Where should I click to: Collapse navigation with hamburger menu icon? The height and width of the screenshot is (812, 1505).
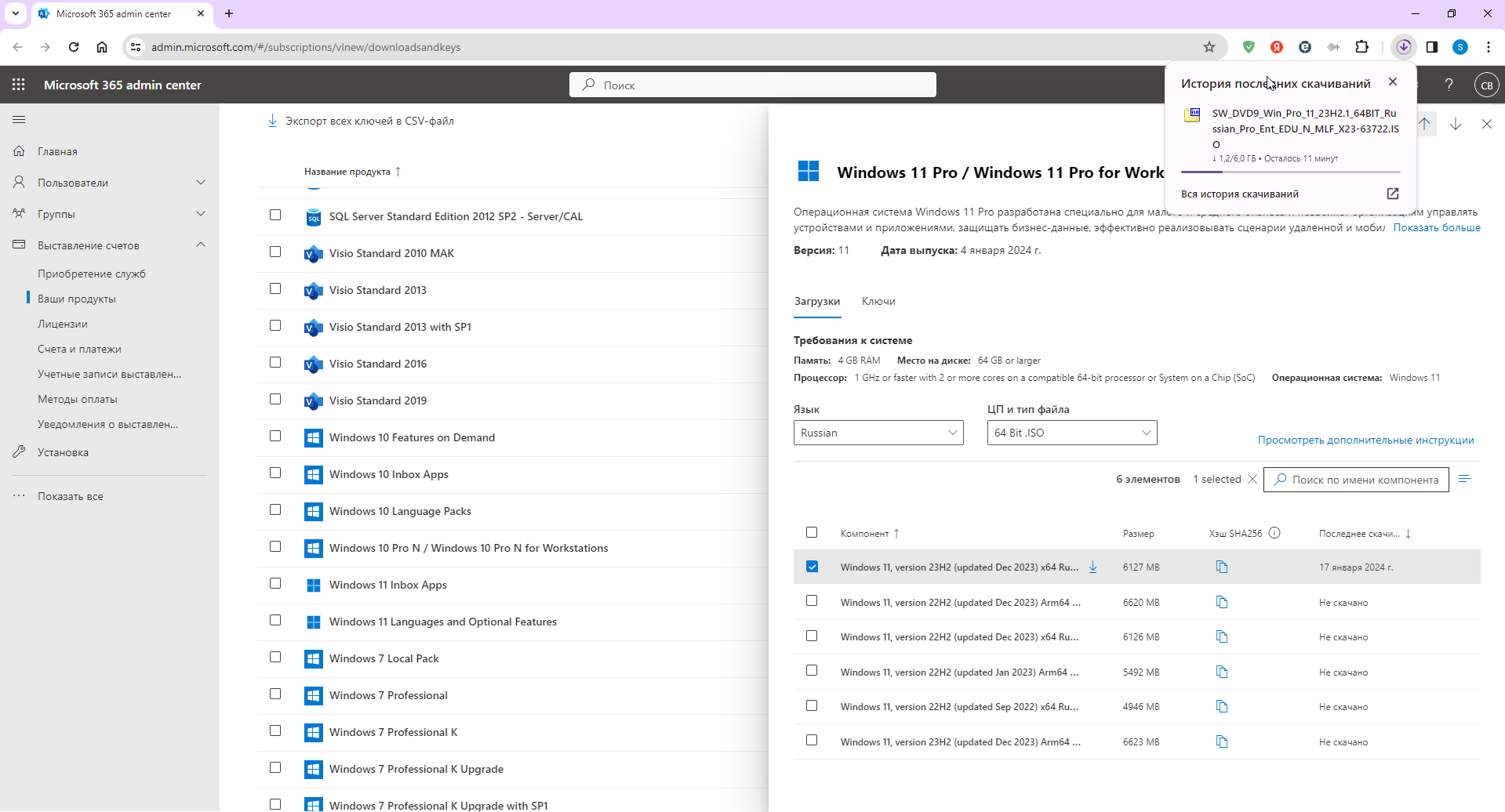pos(19,119)
